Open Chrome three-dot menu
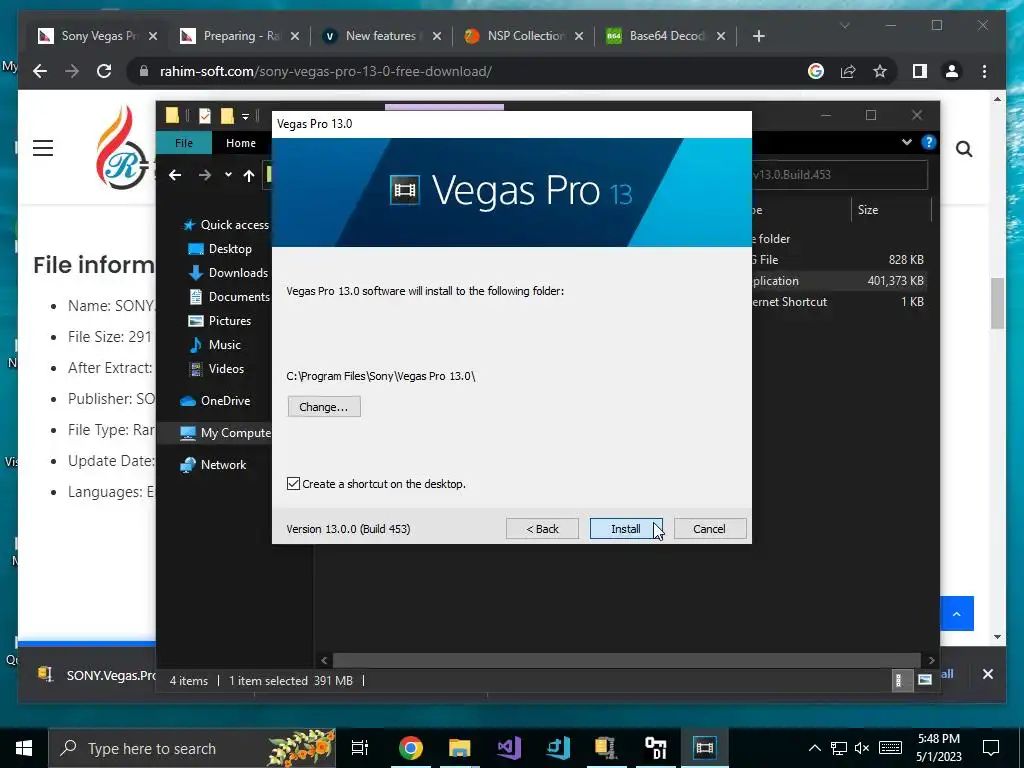The image size is (1024, 768). [984, 71]
